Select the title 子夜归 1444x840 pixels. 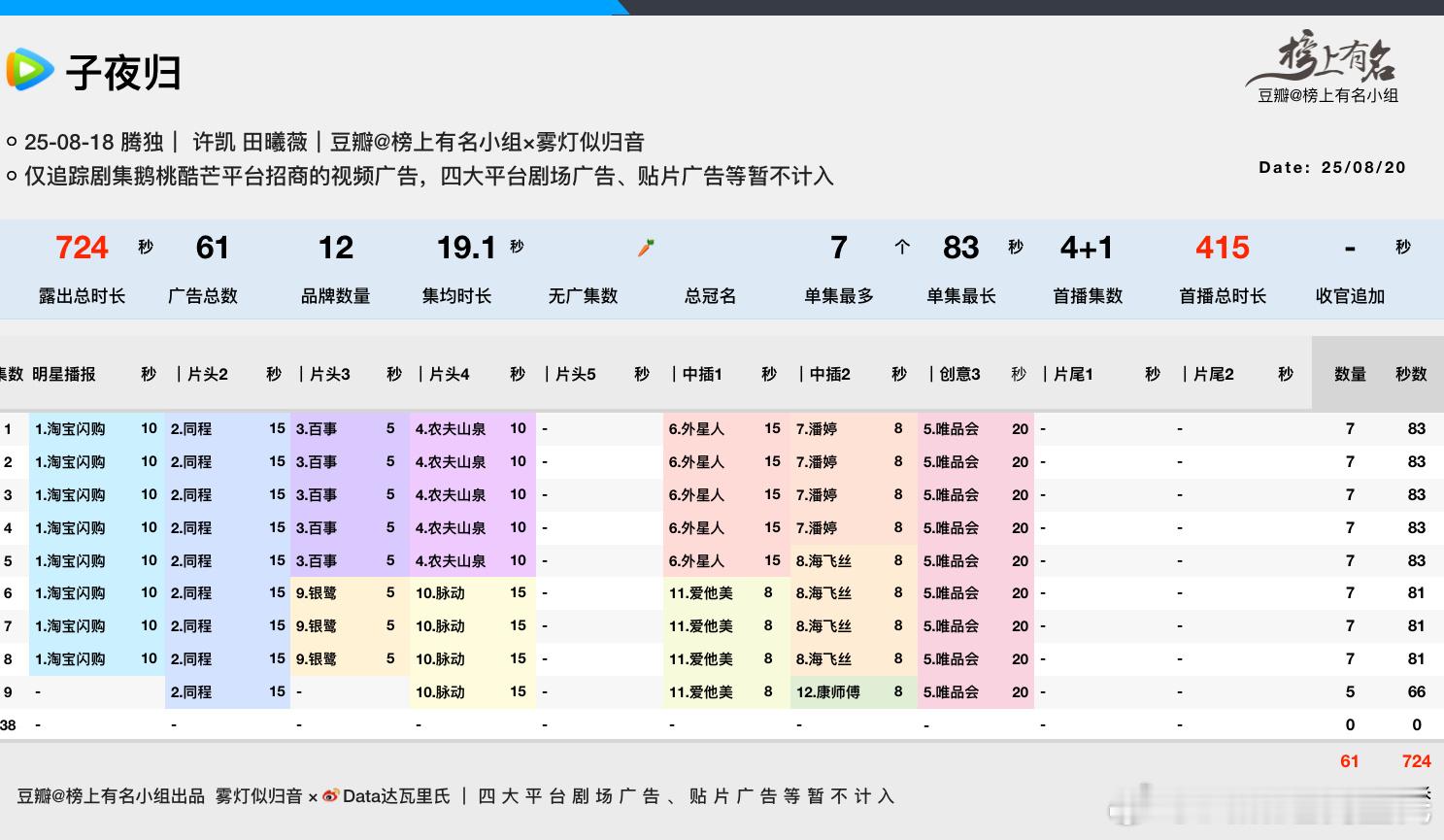coord(123,72)
